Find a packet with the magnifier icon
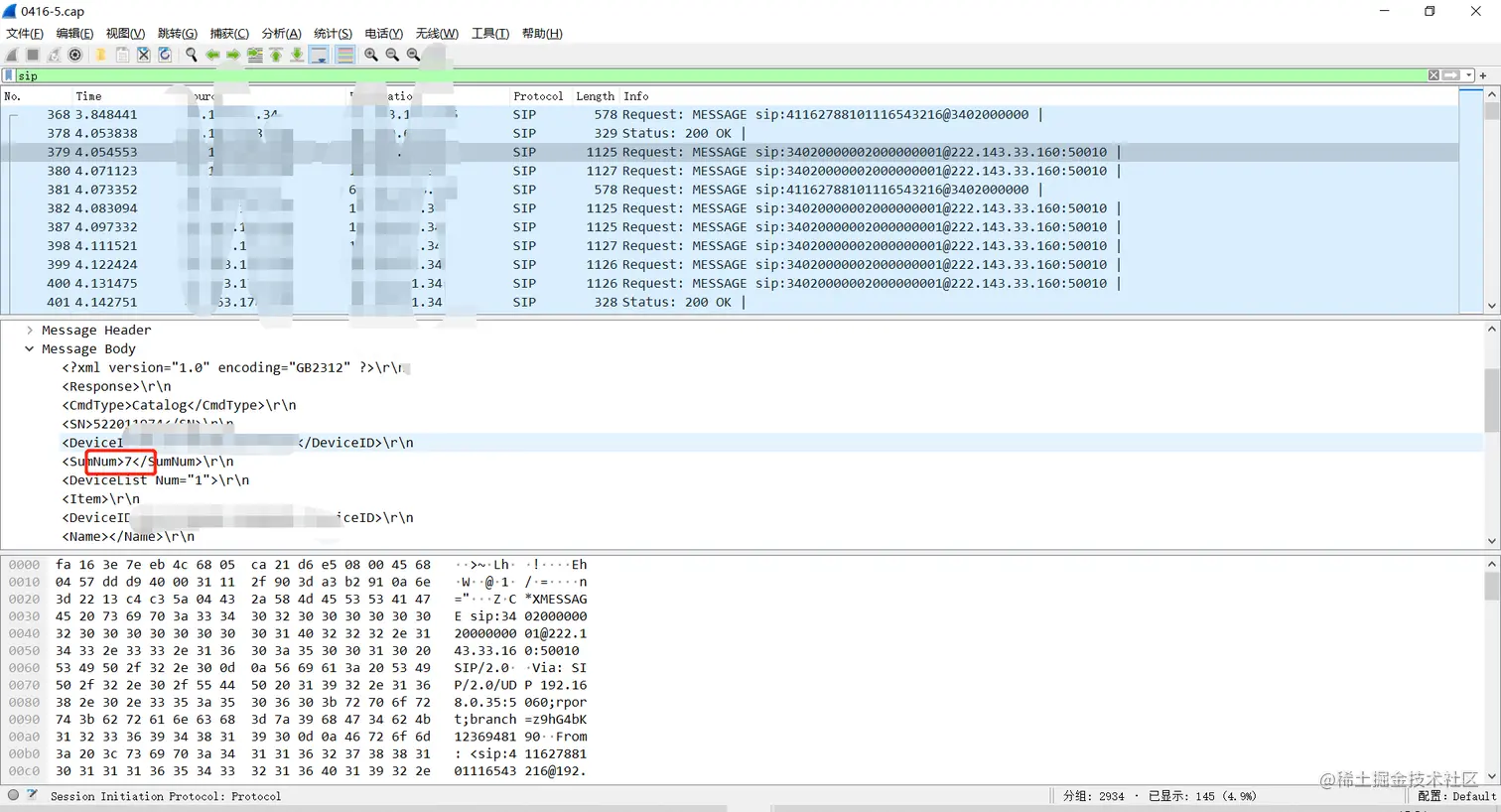The width and height of the screenshot is (1501, 812). point(191,55)
